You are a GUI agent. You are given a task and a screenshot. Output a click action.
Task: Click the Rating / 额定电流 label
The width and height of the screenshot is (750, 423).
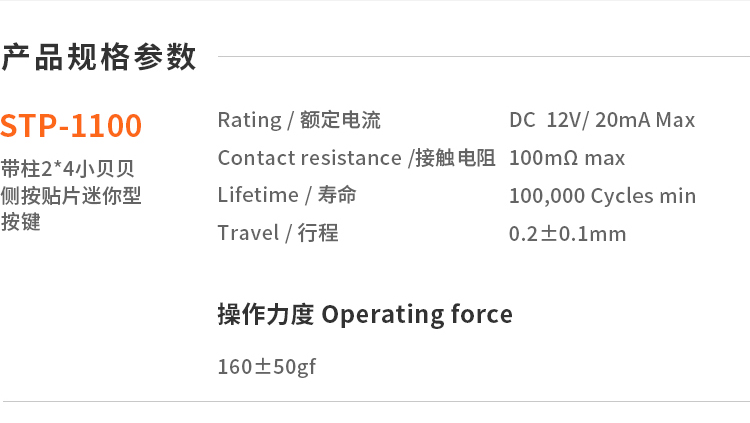tap(299, 121)
